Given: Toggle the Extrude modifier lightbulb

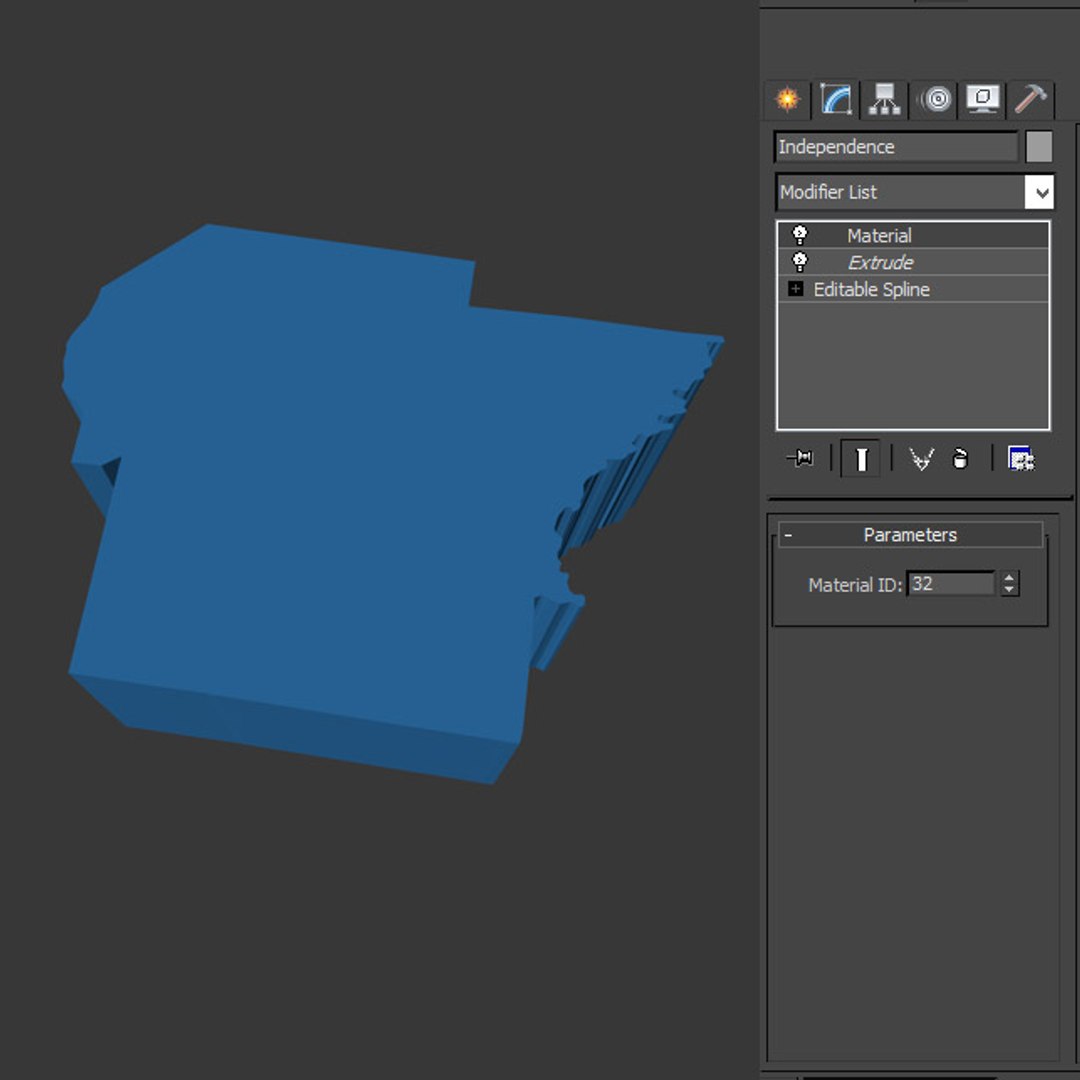Looking at the screenshot, I should (x=800, y=262).
